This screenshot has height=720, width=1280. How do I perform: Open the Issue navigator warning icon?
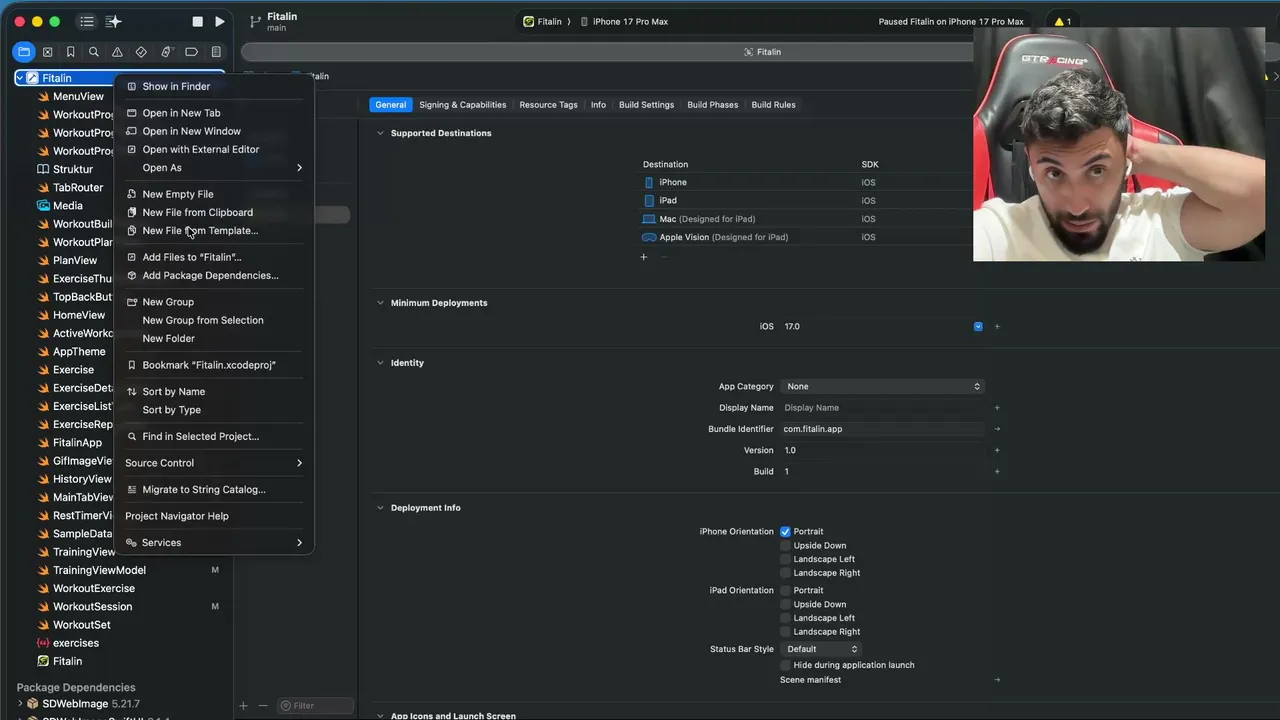tap(117, 52)
